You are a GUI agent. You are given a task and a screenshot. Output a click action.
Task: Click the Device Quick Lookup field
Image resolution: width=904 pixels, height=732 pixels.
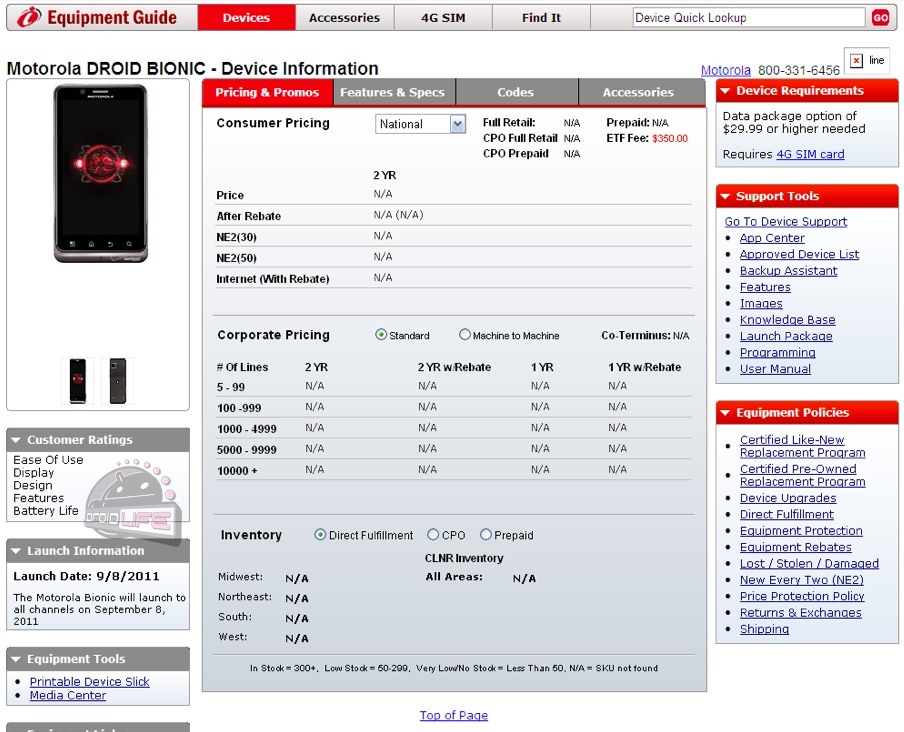pyautogui.click(x=748, y=18)
